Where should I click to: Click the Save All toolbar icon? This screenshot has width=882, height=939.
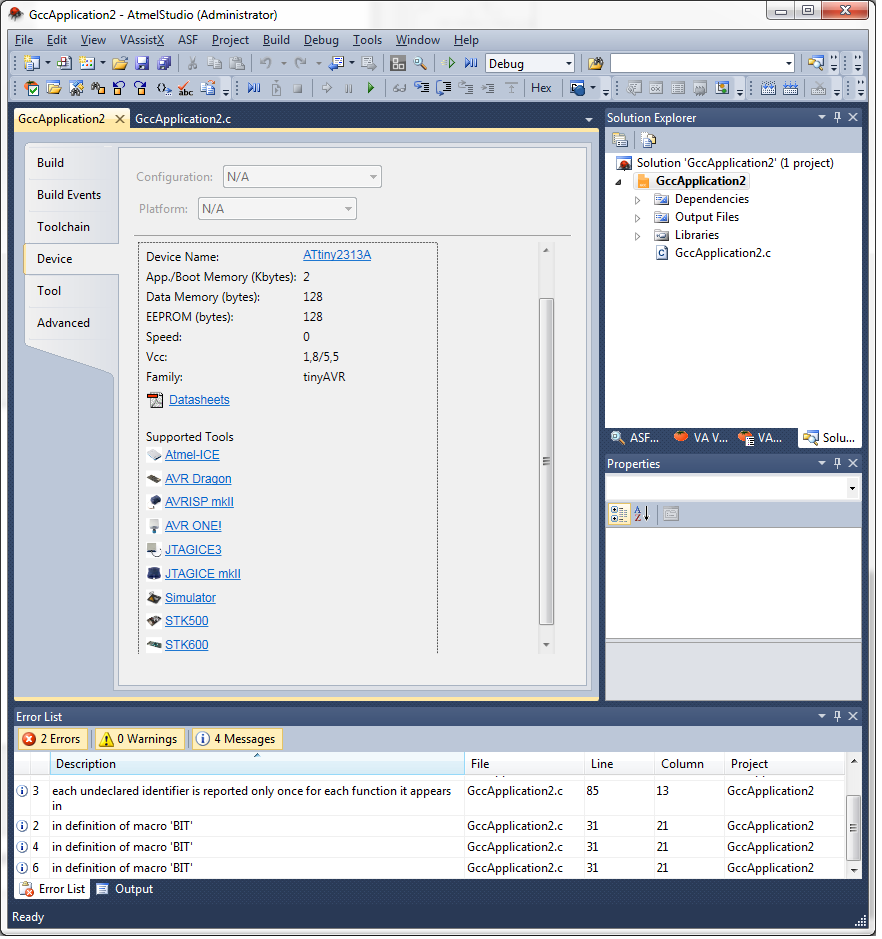point(163,63)
